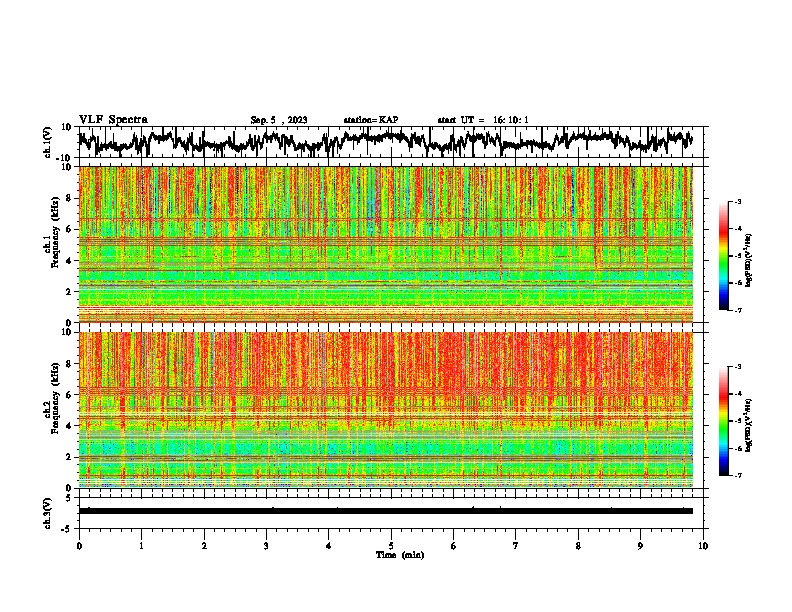Select the "start UT = 16:10:1" header text
The image size is (792, 612).
(x=483, y=120)
